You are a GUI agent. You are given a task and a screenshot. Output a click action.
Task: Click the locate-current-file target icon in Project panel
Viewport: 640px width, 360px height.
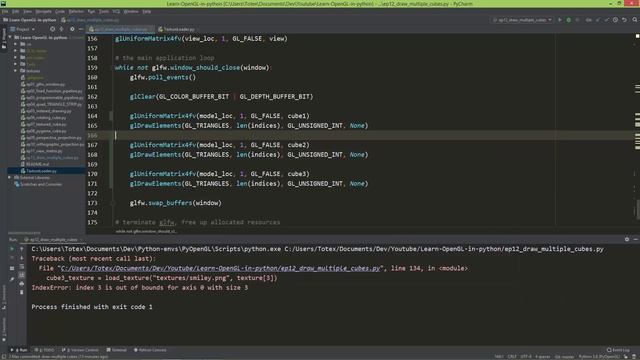coord(52,29)
